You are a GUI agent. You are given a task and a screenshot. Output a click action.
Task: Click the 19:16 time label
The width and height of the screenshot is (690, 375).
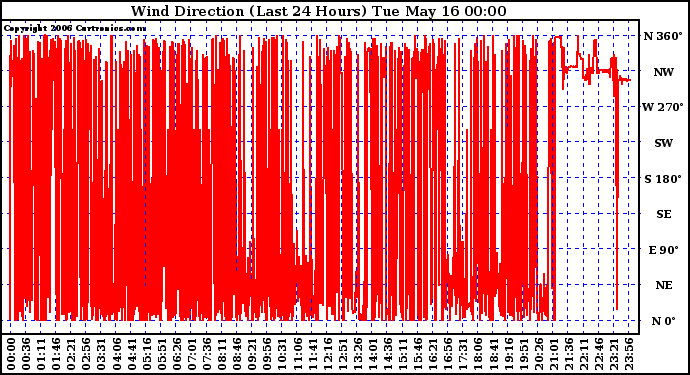[508, 354]
